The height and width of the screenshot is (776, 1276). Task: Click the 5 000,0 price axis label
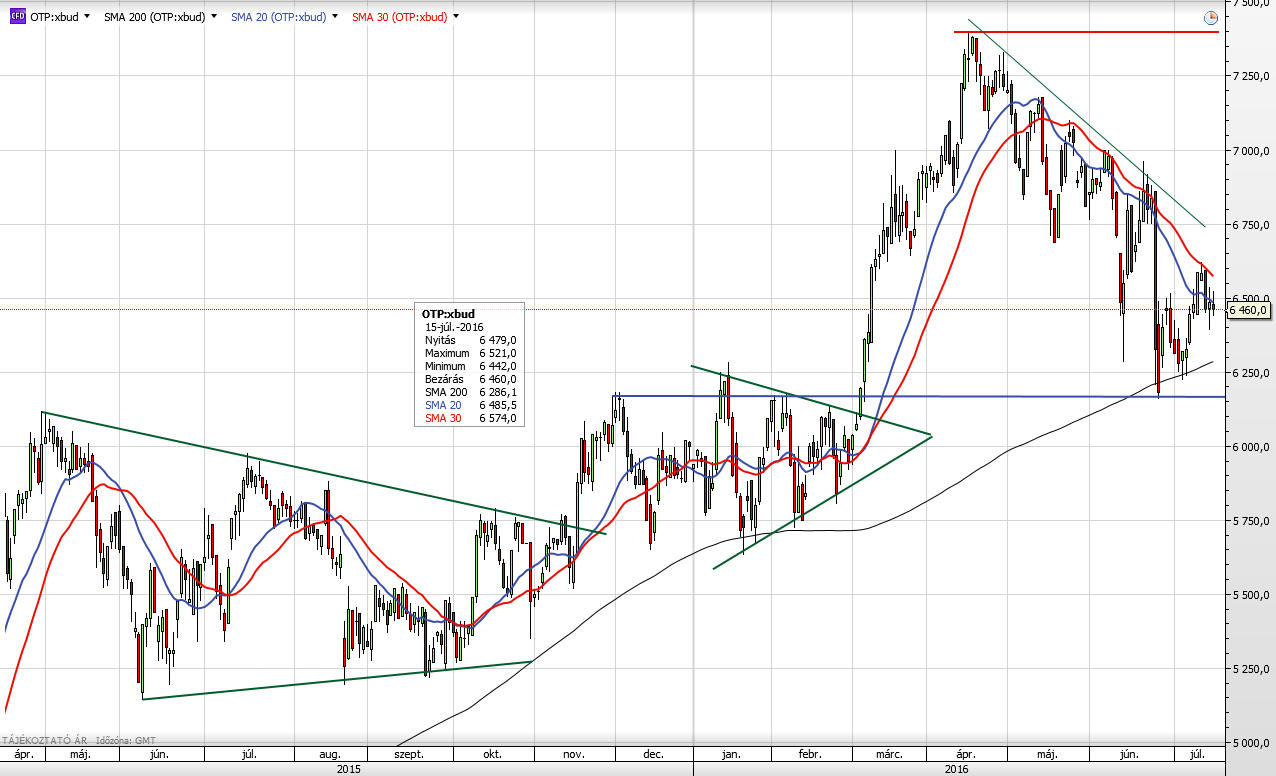point(1250,743)
